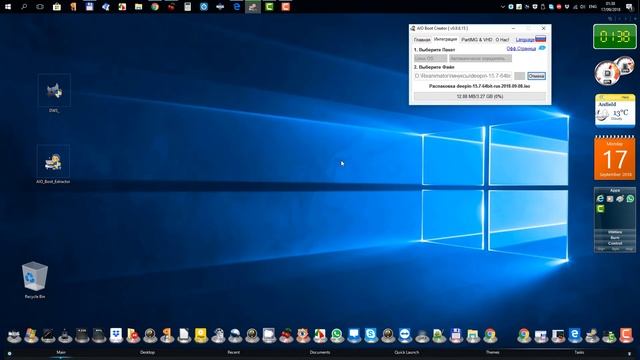Click the blue icon beside Оф.Страница
This screenshot has width=640, height=360.
point(542,48)
